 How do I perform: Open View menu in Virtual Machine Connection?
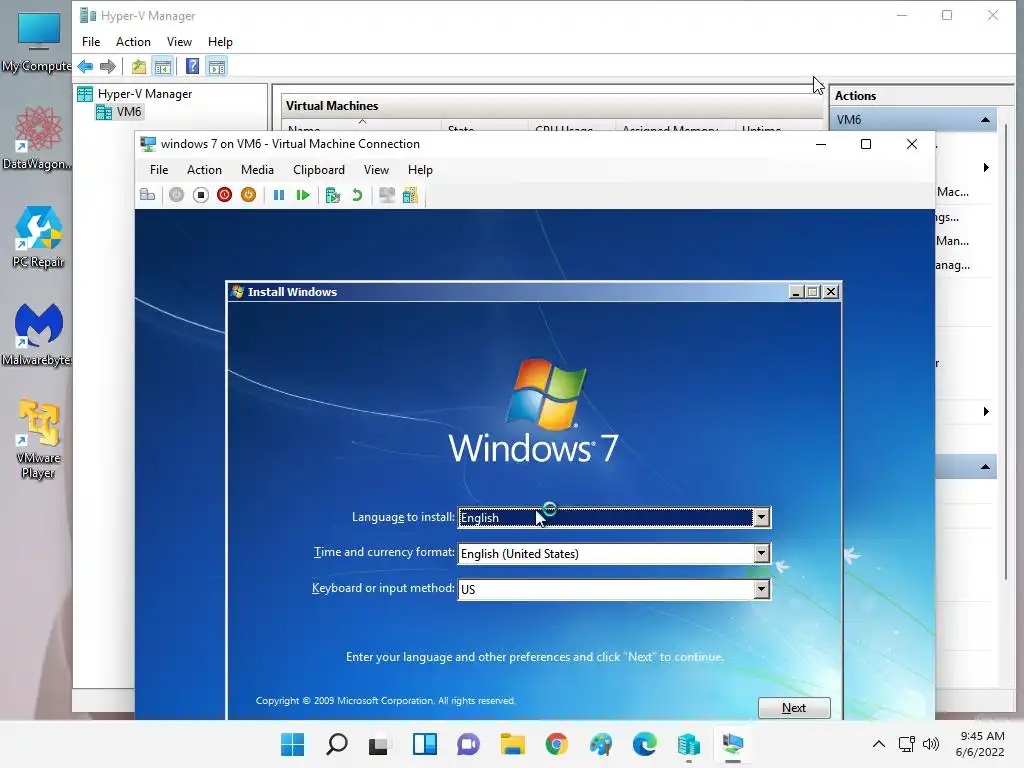click(376, 170)
